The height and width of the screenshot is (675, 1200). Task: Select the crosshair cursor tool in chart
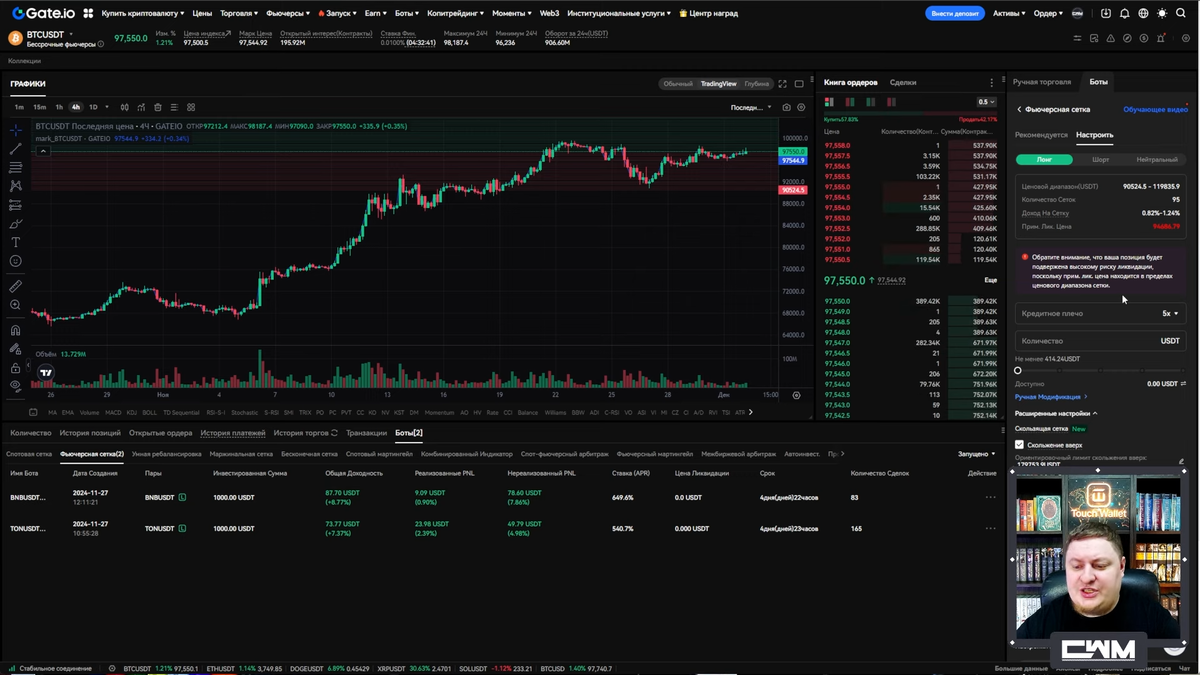coord(15,130)
